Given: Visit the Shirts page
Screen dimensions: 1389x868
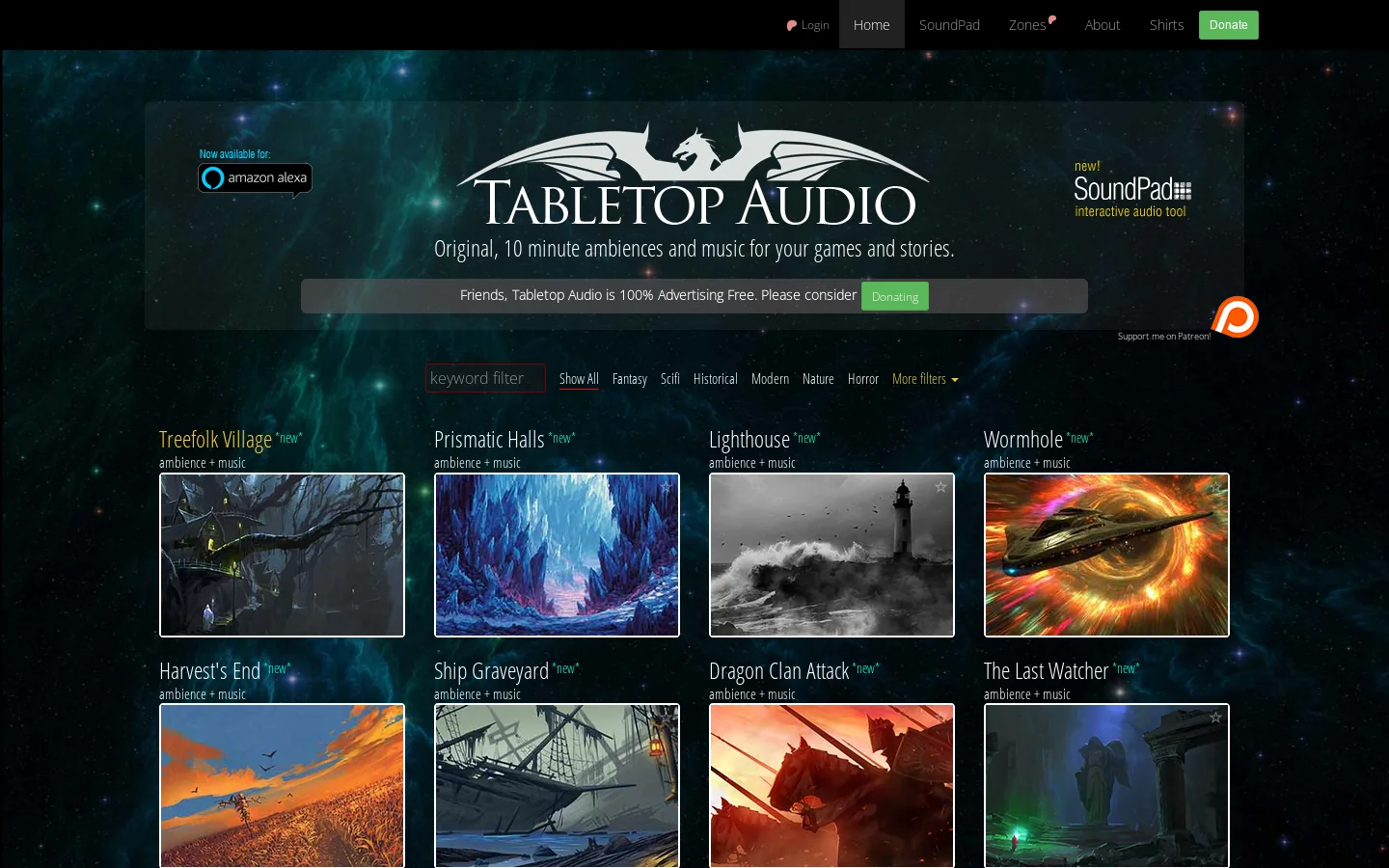Looking at the screenshot, I should tap(1166, 25).
